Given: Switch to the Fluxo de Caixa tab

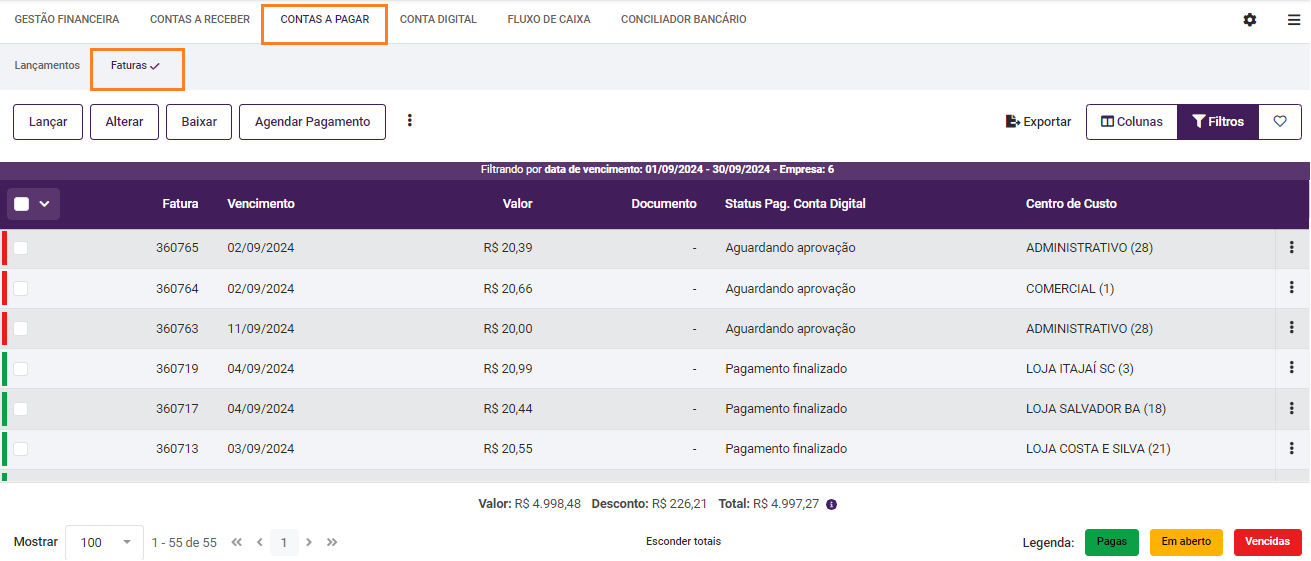Looking at the screenshot, I should [549, 20].
